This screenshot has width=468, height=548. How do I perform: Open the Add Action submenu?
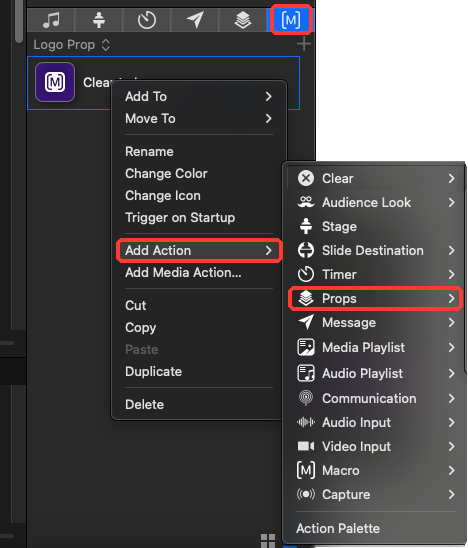click(199, 251)
